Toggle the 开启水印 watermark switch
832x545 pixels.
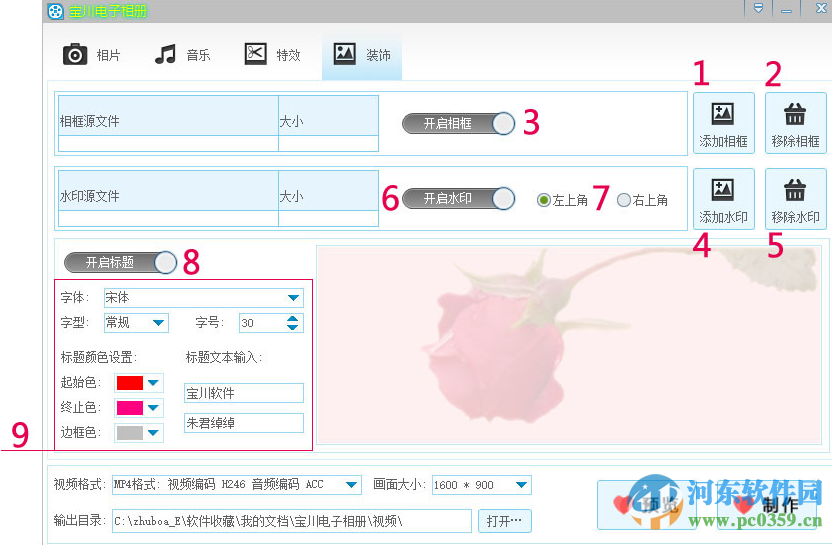(458, 199)
